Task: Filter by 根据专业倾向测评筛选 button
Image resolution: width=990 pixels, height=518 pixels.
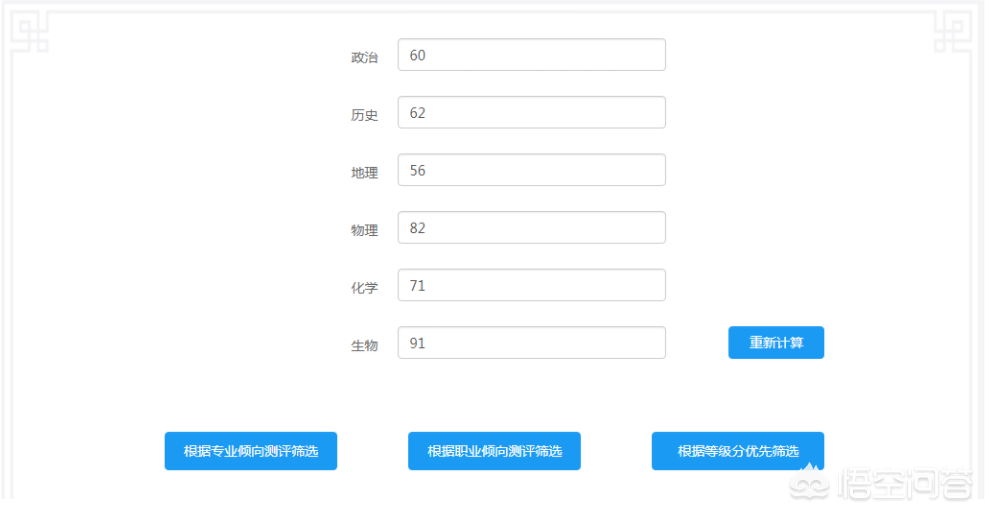Action: pos(251,451)
